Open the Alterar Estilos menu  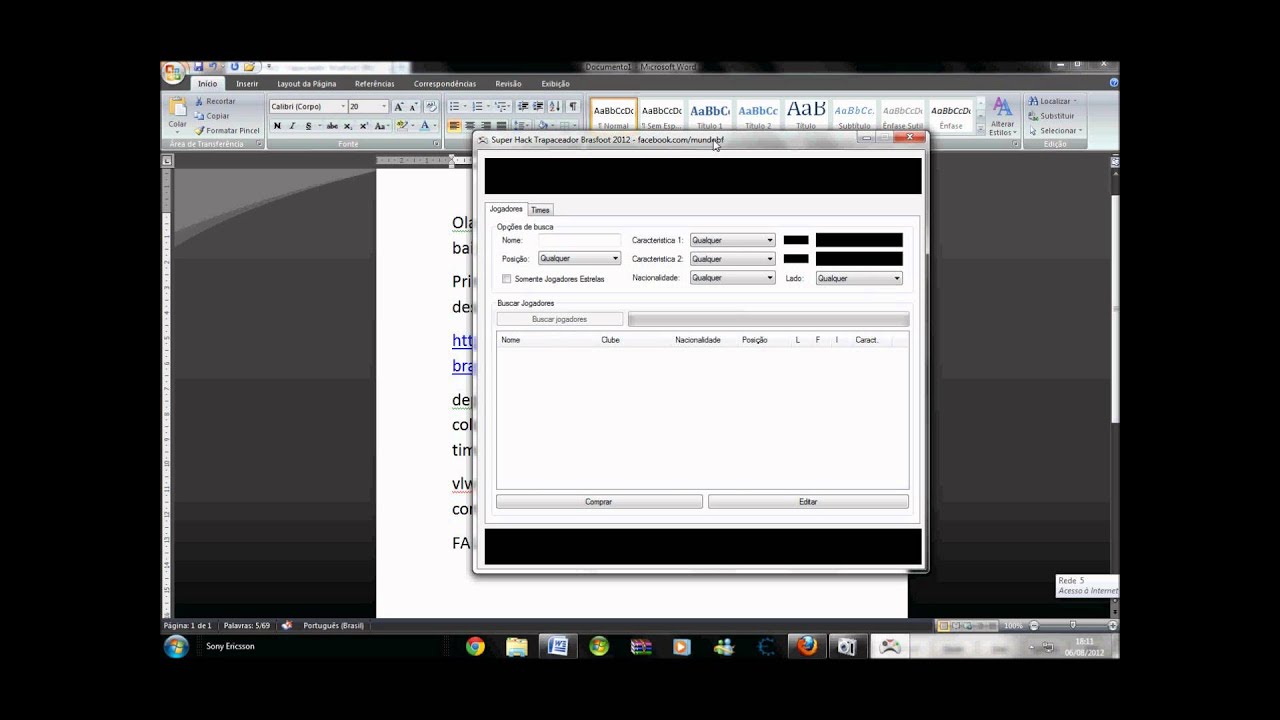click(x=1002, y=116)
